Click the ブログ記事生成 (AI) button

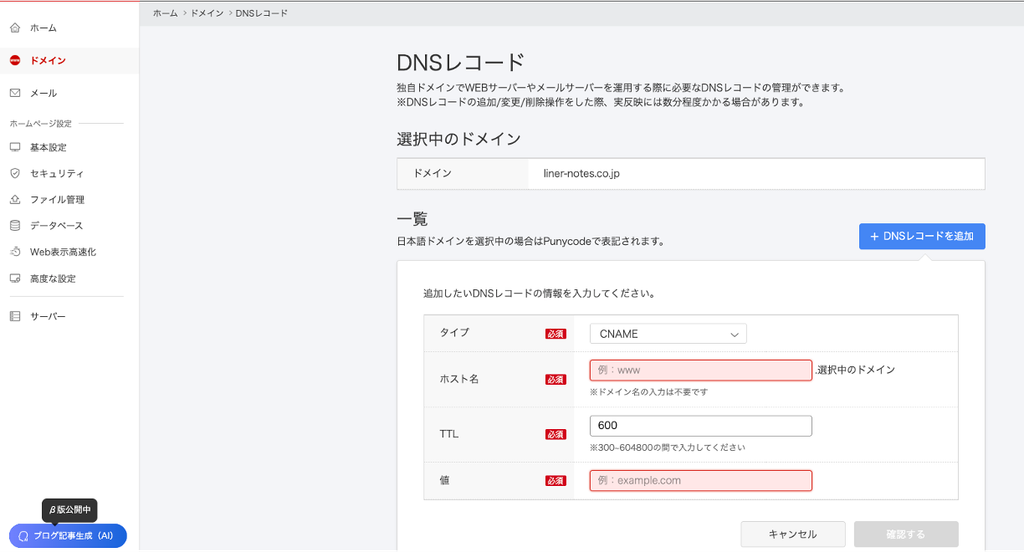68,536
